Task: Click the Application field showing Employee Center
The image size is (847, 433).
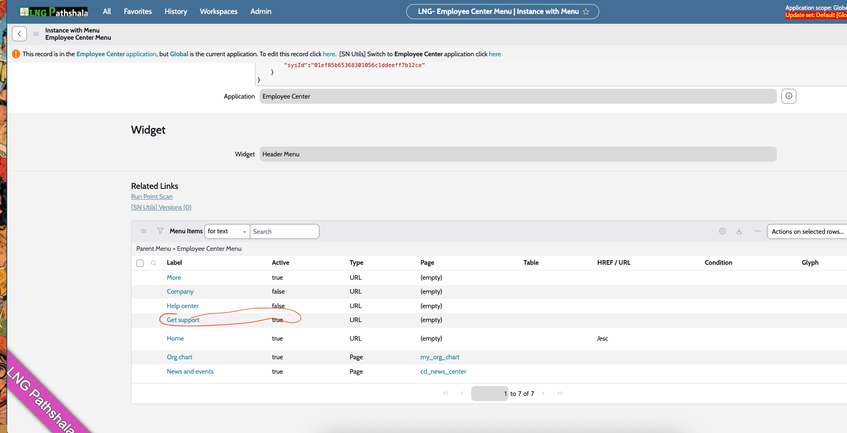Action: 518,96
